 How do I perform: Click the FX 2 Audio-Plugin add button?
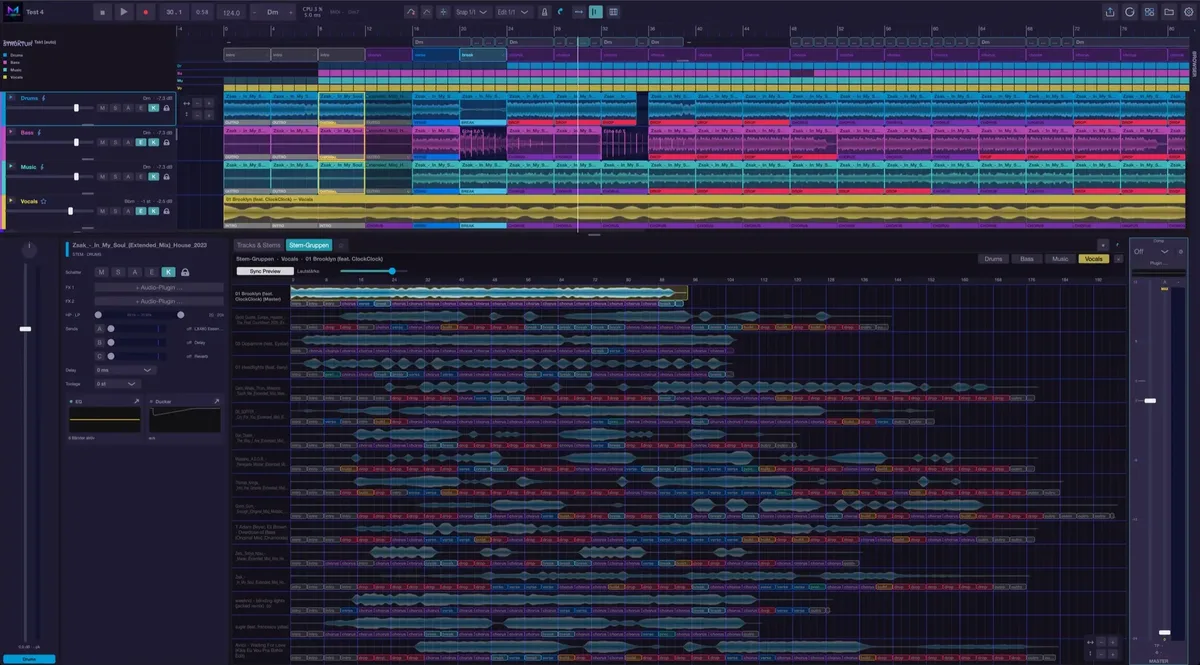tap(158, 301)
